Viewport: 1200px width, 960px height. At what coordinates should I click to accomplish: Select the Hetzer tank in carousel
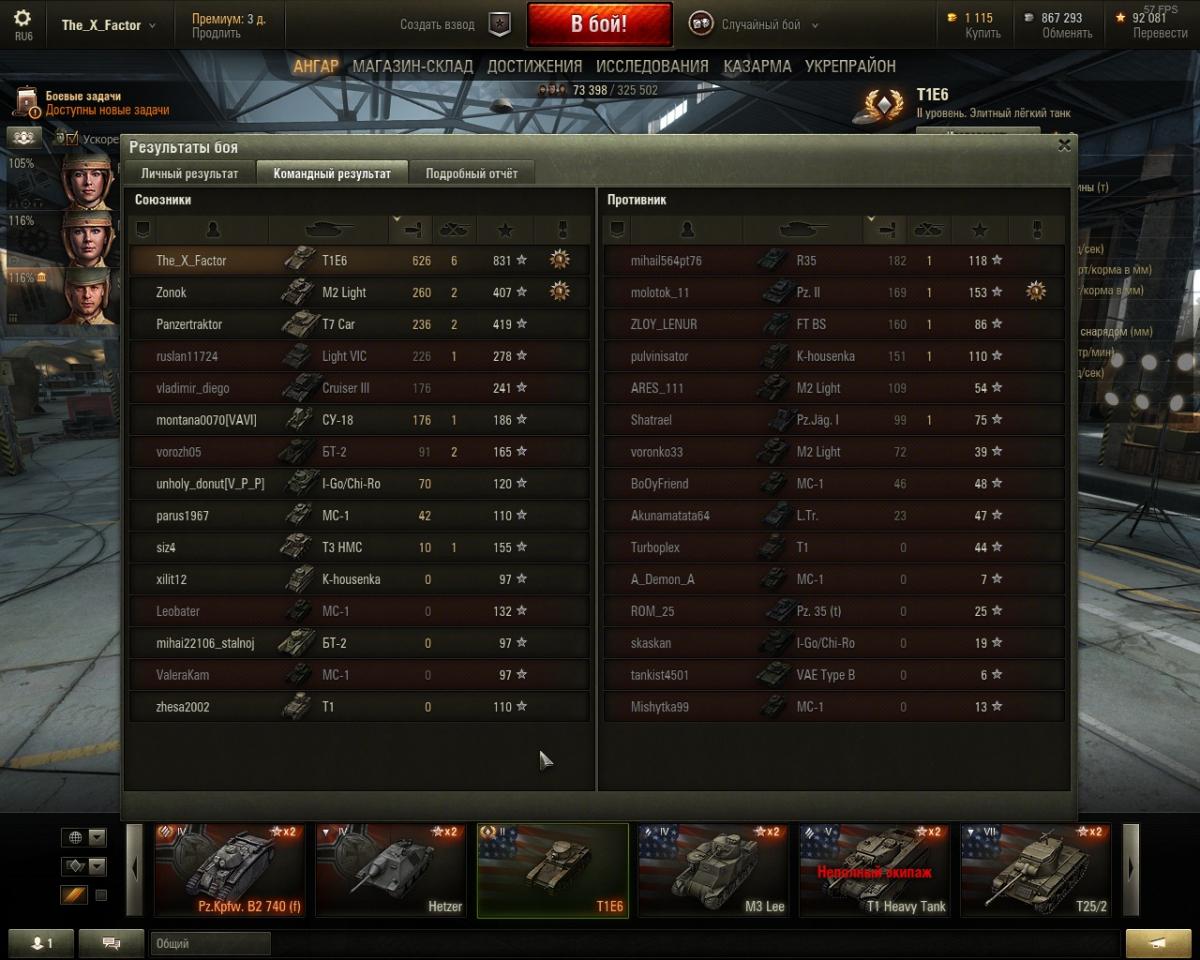coord(391,870)
